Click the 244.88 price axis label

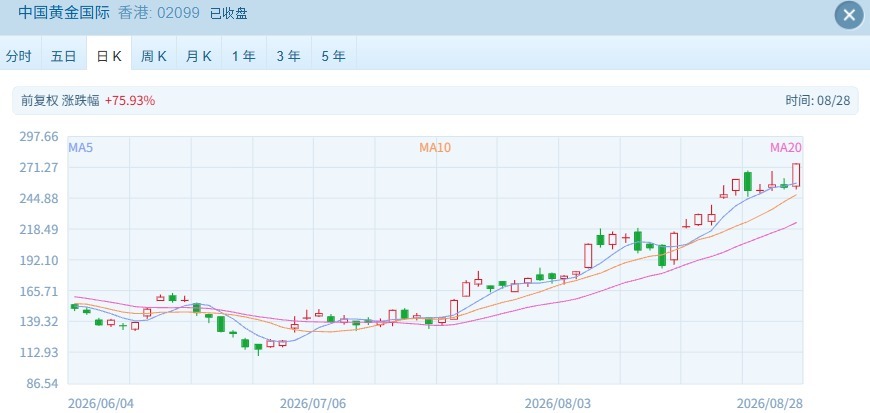click(x=39, y=198)
